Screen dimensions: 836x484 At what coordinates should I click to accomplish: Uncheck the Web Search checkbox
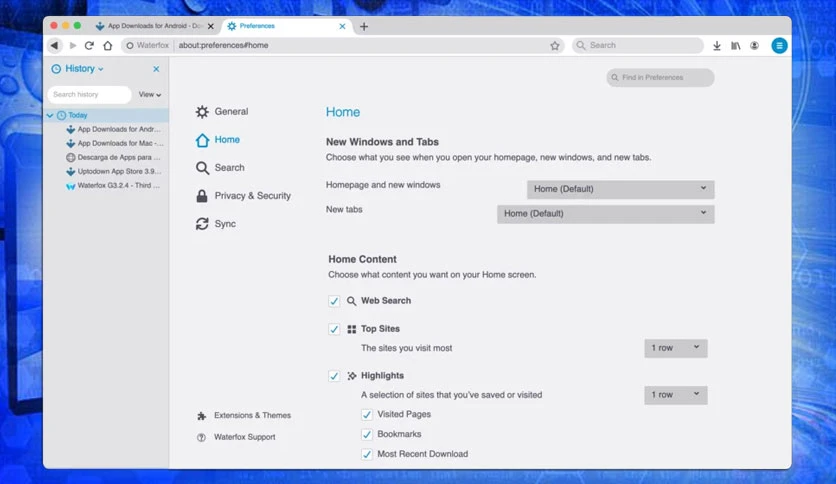click(334, 301)
